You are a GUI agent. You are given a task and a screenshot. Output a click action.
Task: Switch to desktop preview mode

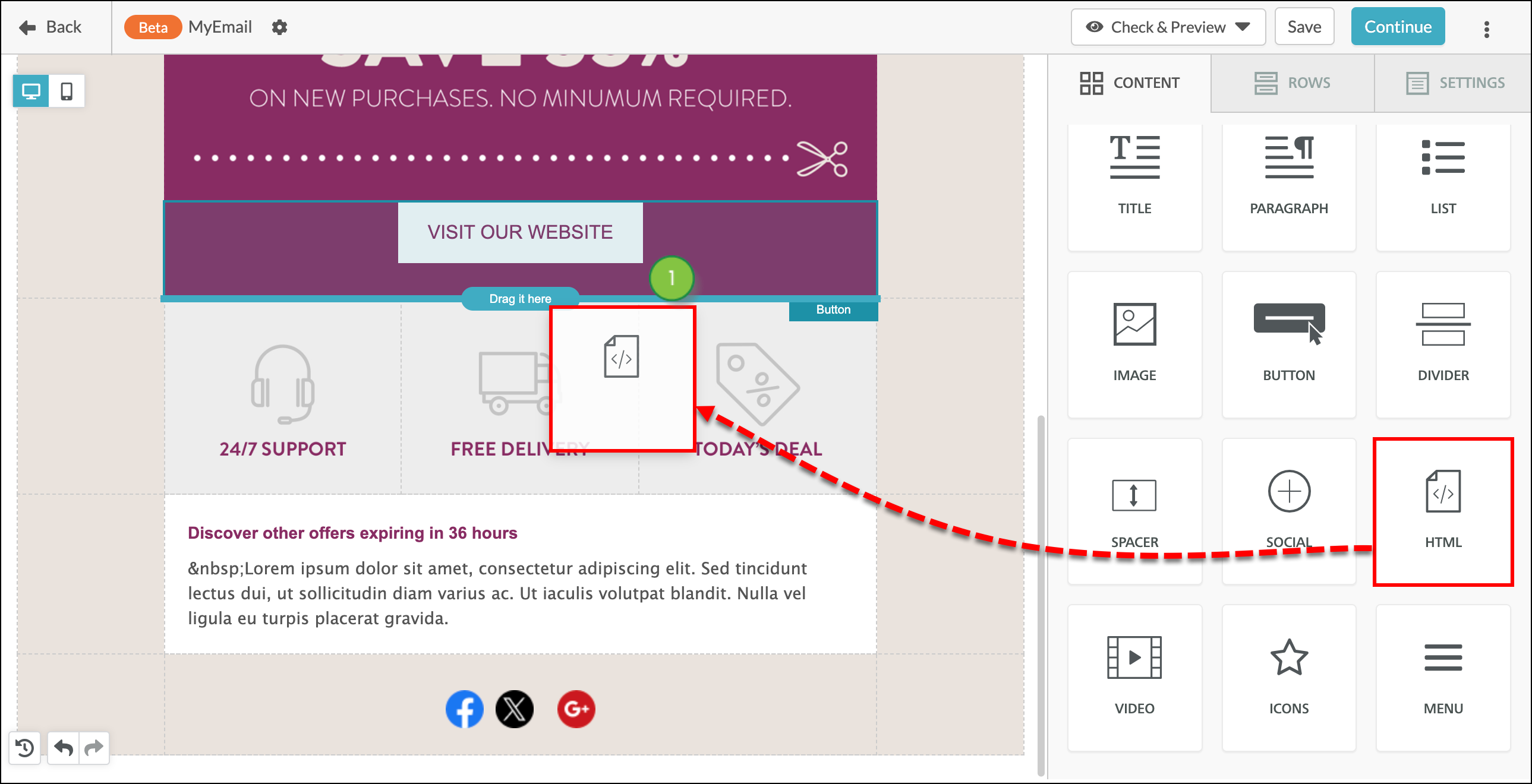[x=31, y=91]
